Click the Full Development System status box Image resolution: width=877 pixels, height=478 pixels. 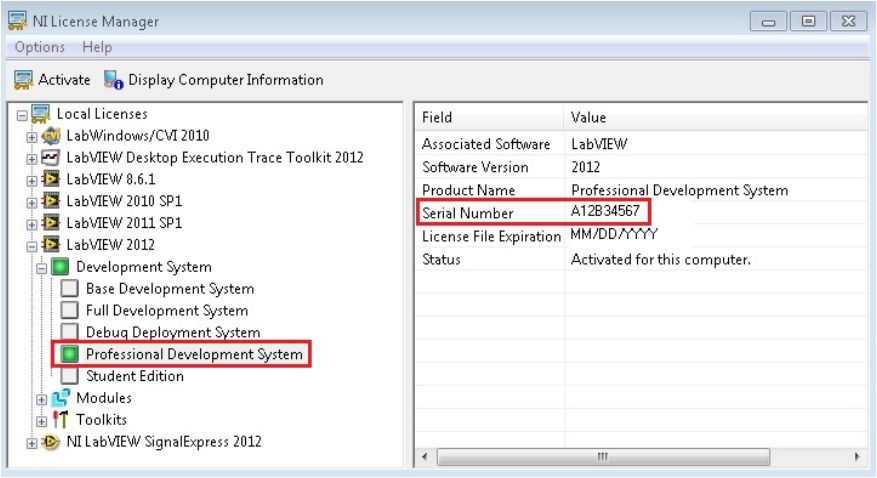pyautogui.click(x=69, y=310)
